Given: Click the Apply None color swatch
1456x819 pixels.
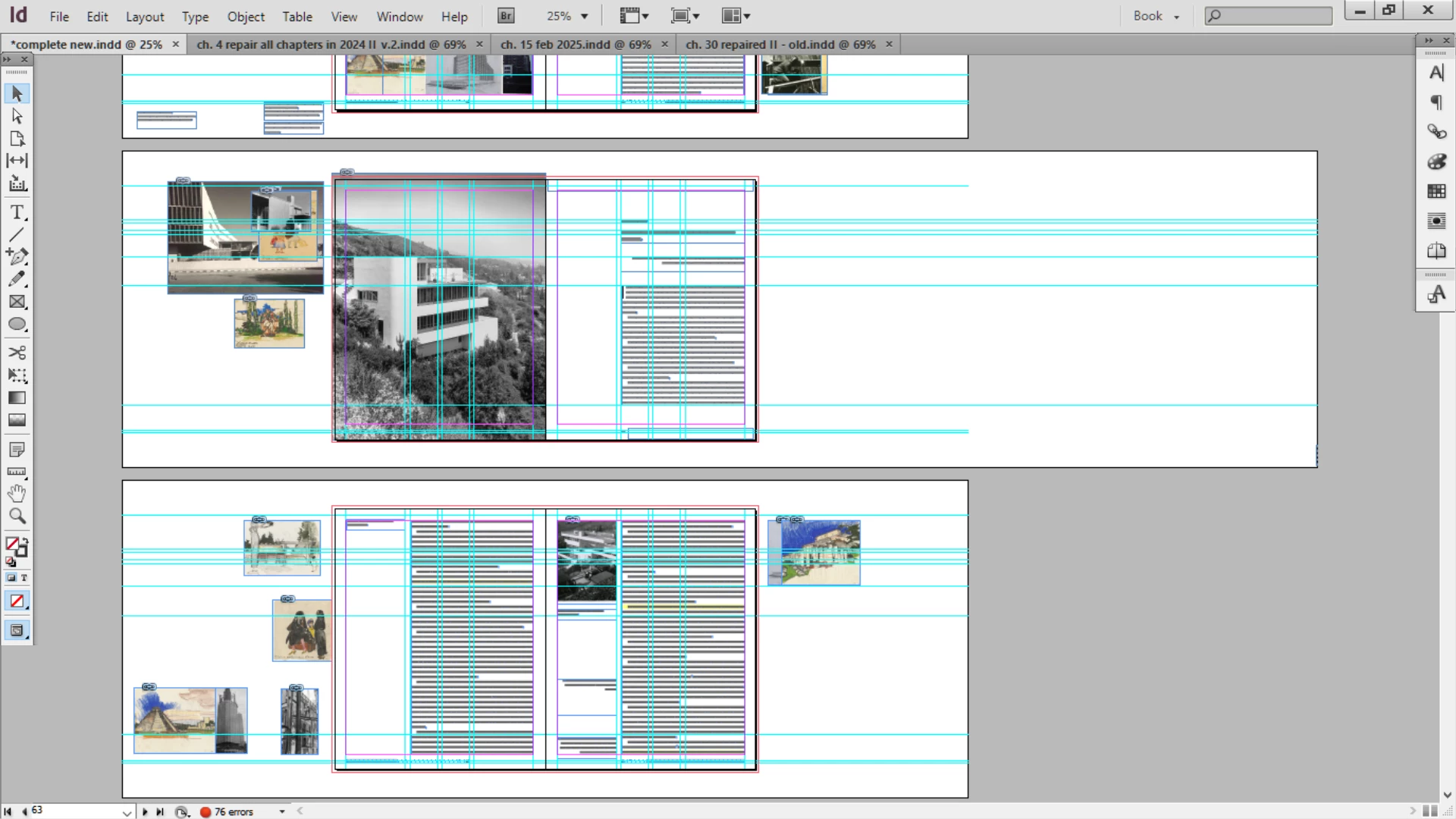Looking at the screenshot, I should (x=17, y=601).
